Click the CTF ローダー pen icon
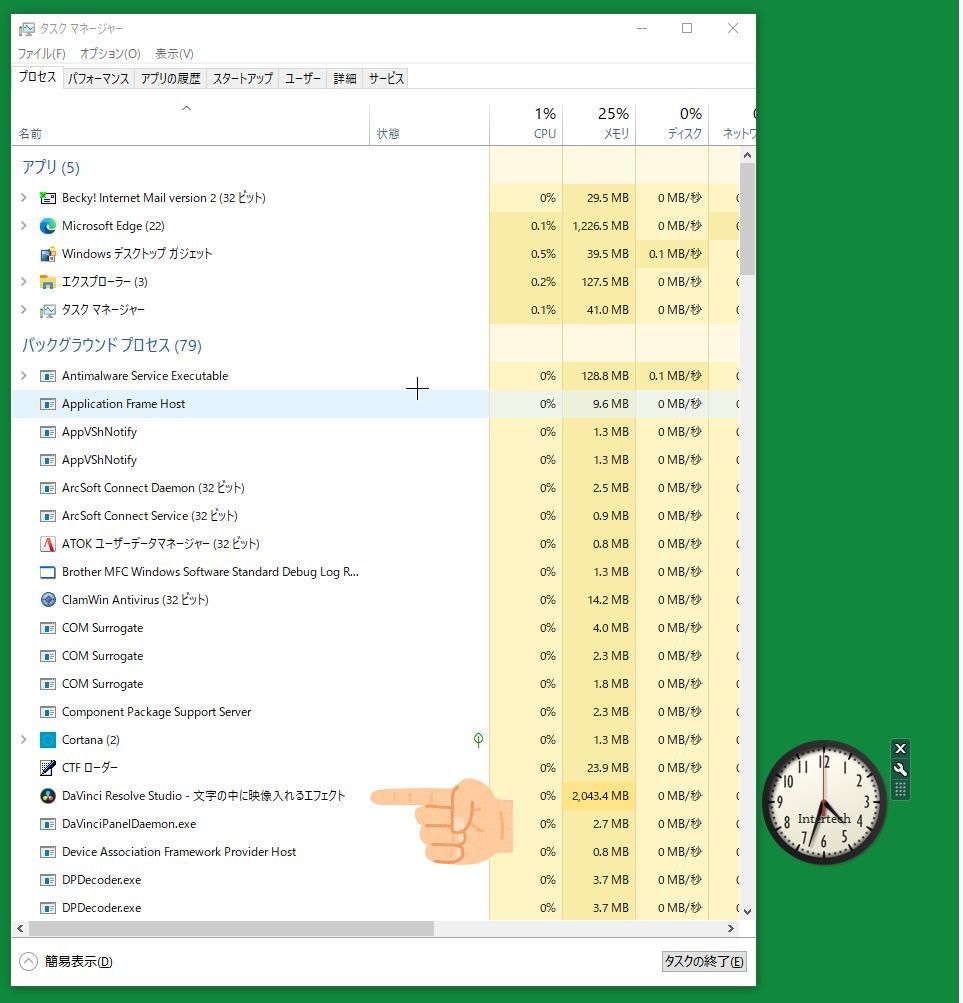This screenshot has width=963, height=1003. 48,768
